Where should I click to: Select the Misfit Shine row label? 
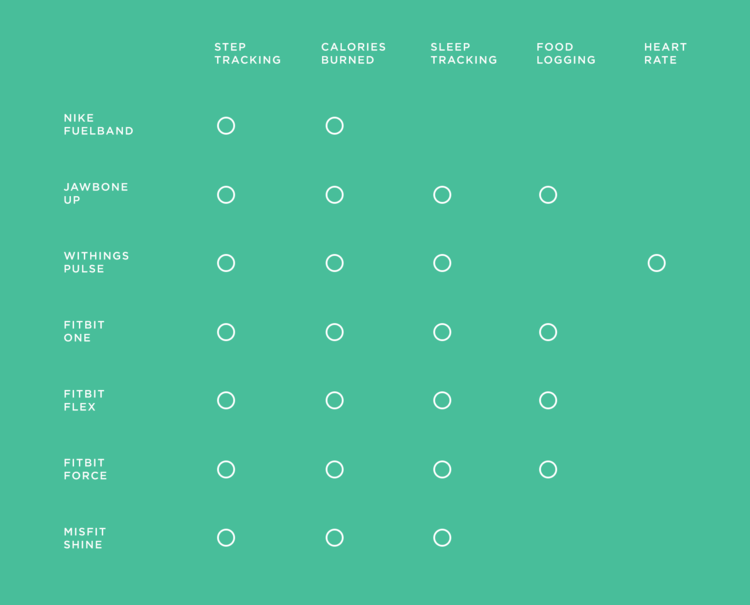click(x=85, y=538)
